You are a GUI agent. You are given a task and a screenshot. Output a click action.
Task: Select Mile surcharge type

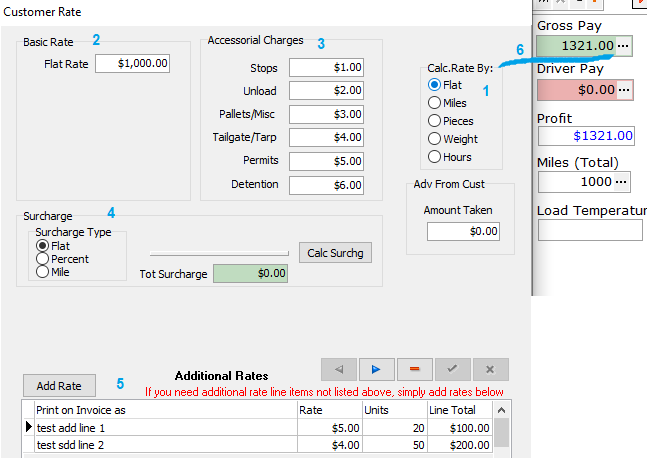click(43, 272)
